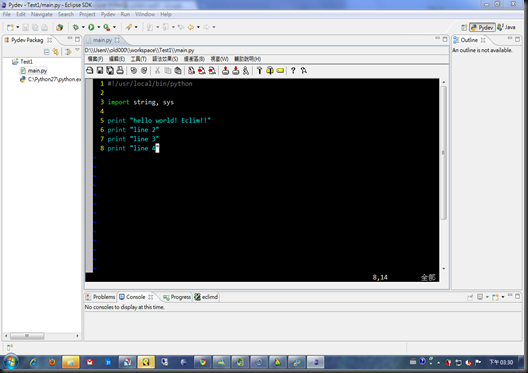
Task: Click the gvim Make hammer icon
Action: (x=259, y=70)
